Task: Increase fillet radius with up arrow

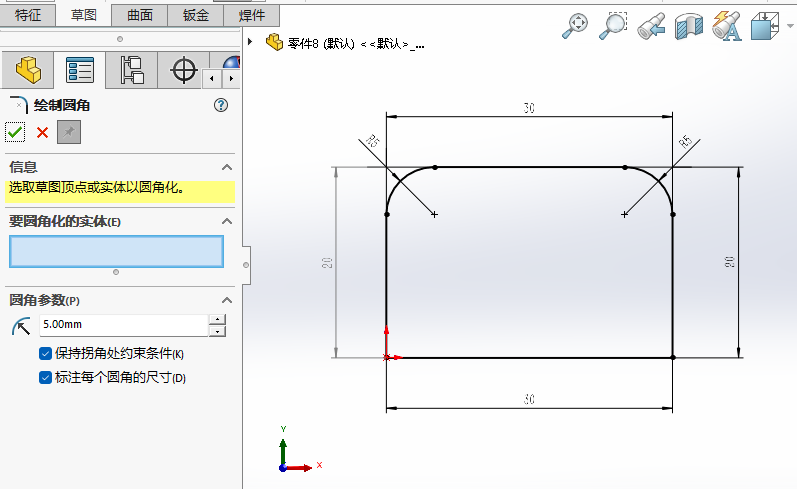Action: (x=218, y=319)
